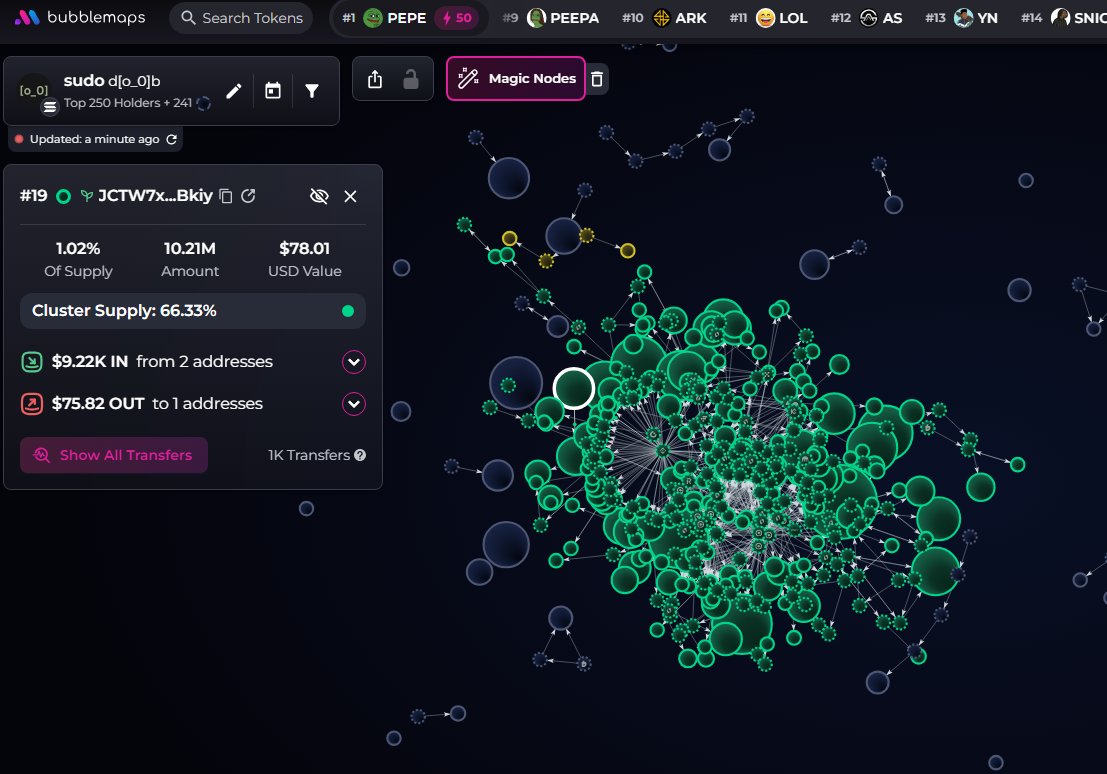Click the Search Tokens field
This screenshot has height=774, width=1107.
pyautogui.click(x=240, y=18)
